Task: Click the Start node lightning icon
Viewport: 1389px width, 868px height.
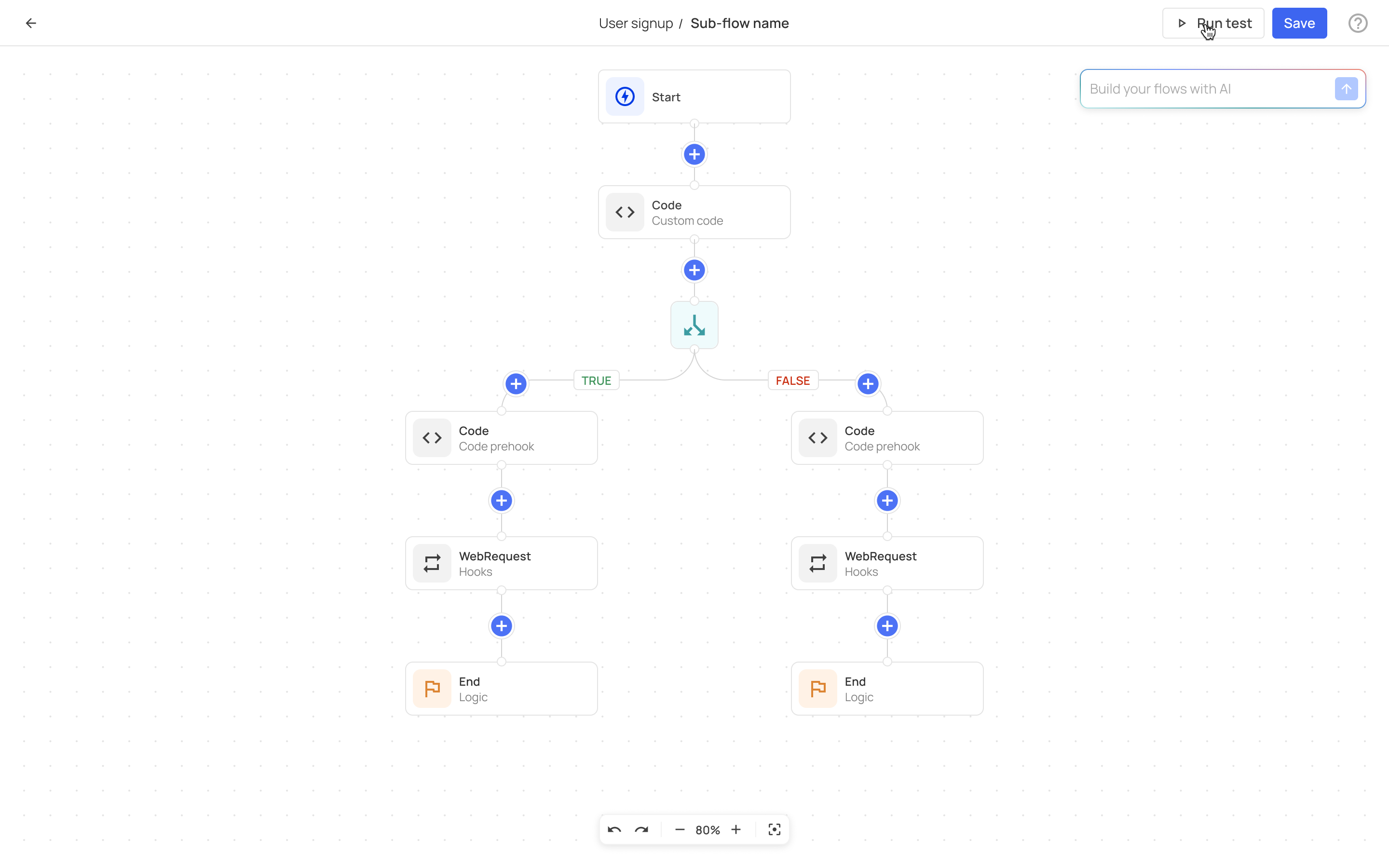Action: pos(625,96)
